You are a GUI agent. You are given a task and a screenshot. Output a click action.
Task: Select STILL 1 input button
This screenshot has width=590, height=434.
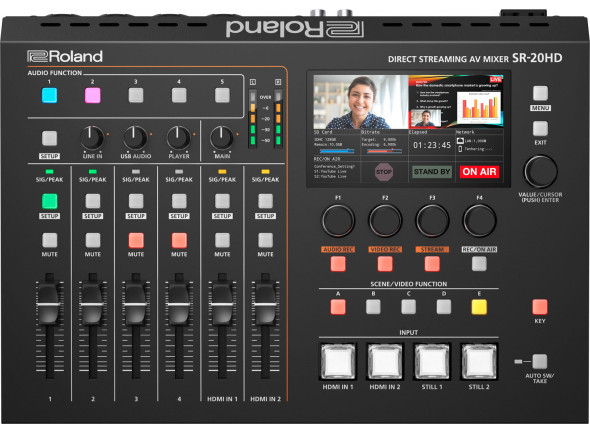pos(432,361)
